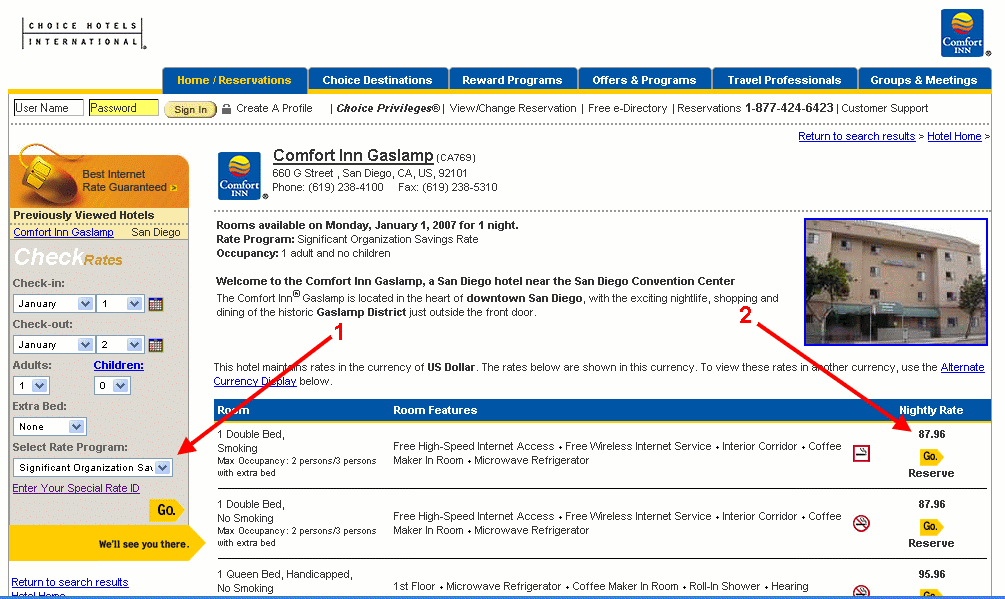Click Go reserve icon for No Smoking double bed
Screen dimensions: 1005x599
(x=931, y=527)
